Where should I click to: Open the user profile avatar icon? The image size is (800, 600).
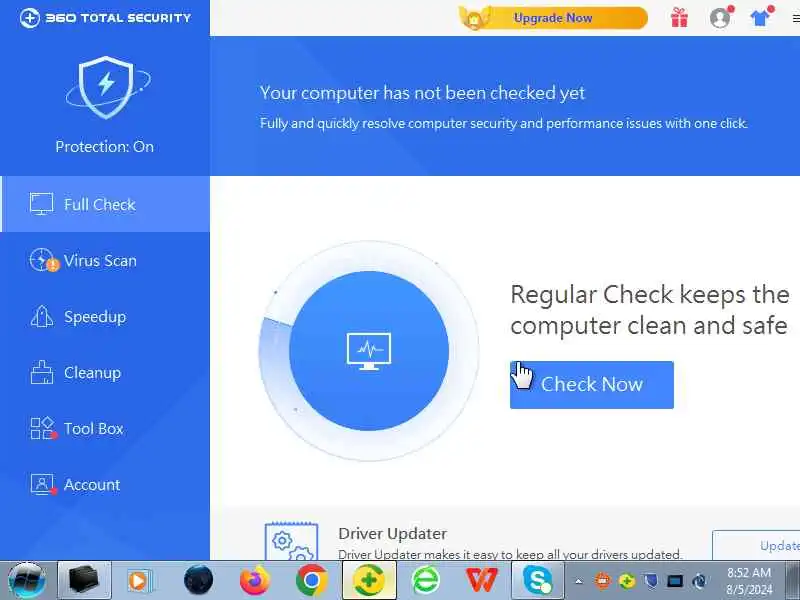720,18
